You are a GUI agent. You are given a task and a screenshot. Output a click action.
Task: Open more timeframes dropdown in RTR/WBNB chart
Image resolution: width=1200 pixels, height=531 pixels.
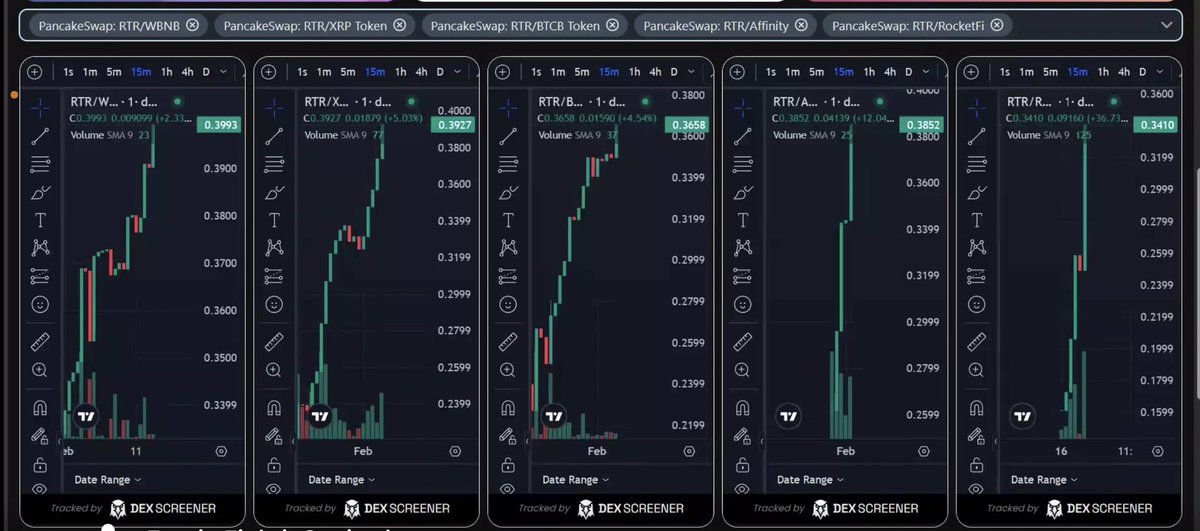224,71
